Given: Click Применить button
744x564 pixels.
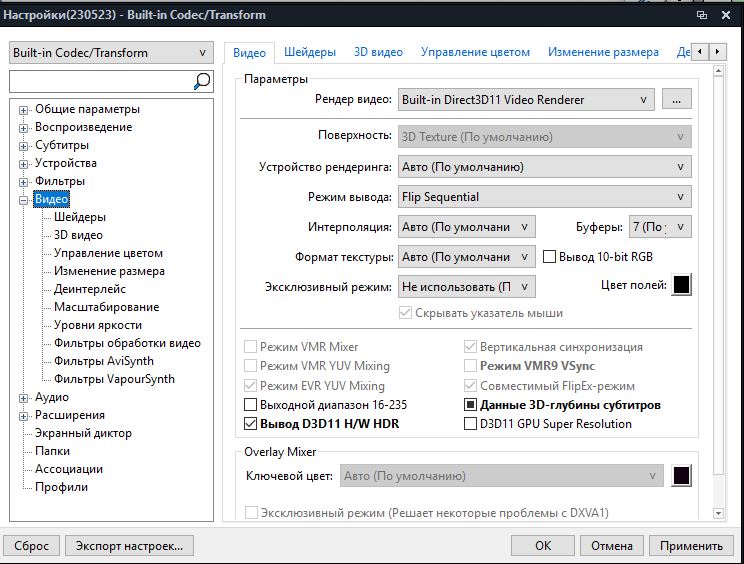Looking at the screenshot, I should click(691, 546).
